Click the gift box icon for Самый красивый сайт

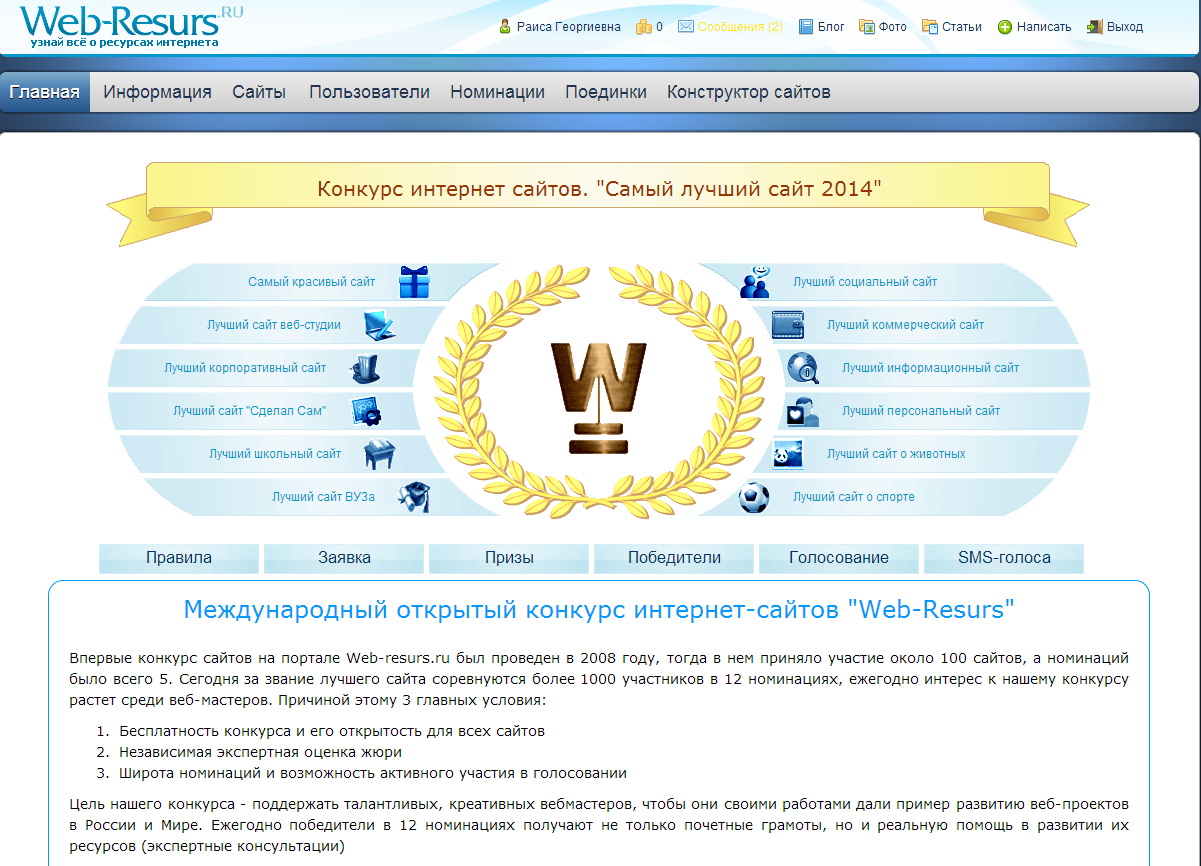tap(414, 282)
